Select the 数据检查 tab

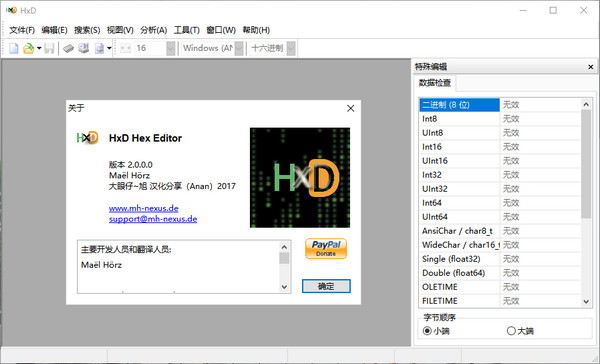click(435, 83)
